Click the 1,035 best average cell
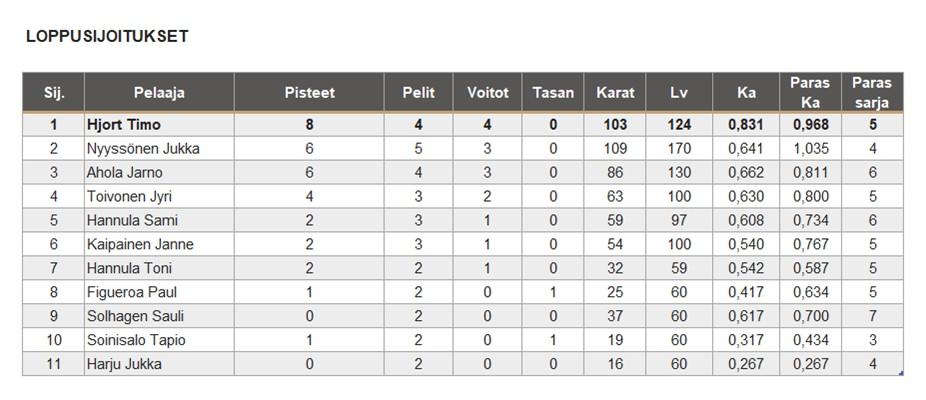 [x=810, y=149]
